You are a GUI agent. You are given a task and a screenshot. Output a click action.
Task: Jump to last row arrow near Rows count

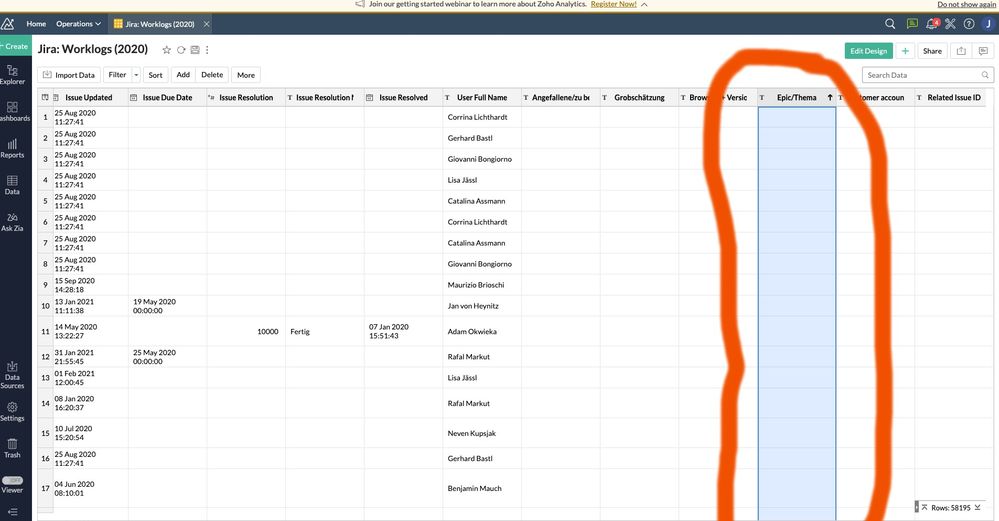pos(977,508)
